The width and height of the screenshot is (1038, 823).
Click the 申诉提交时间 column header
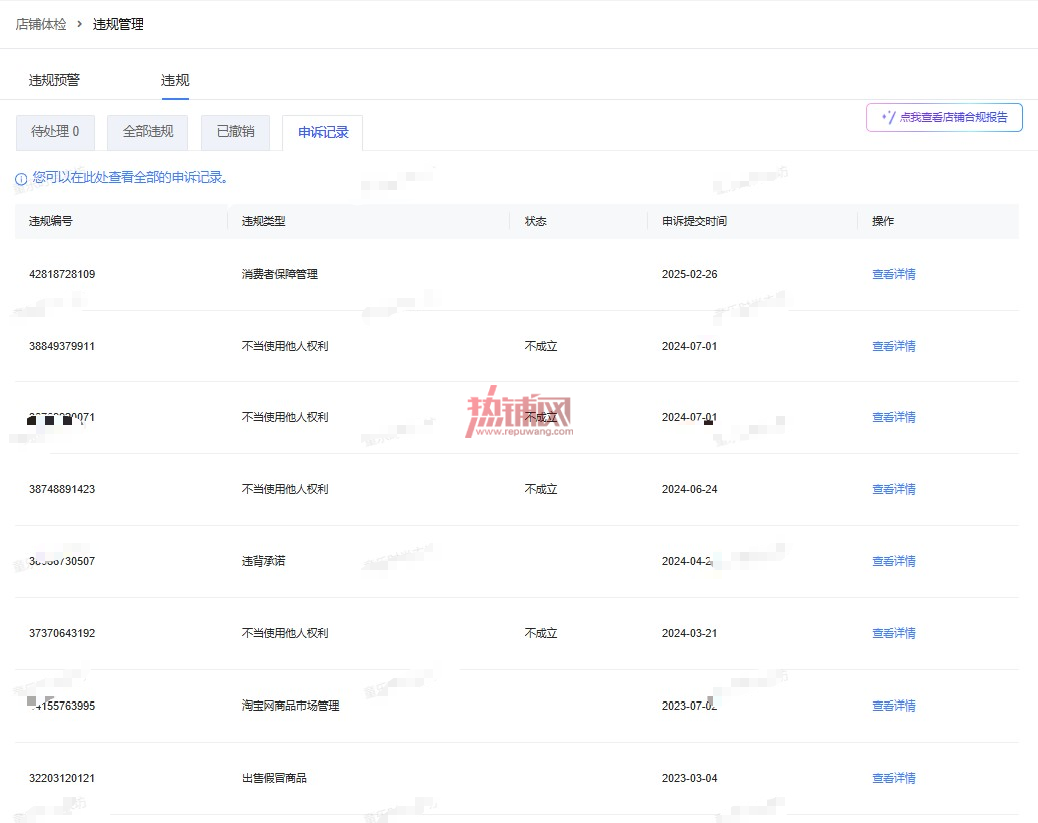[694, 221]
